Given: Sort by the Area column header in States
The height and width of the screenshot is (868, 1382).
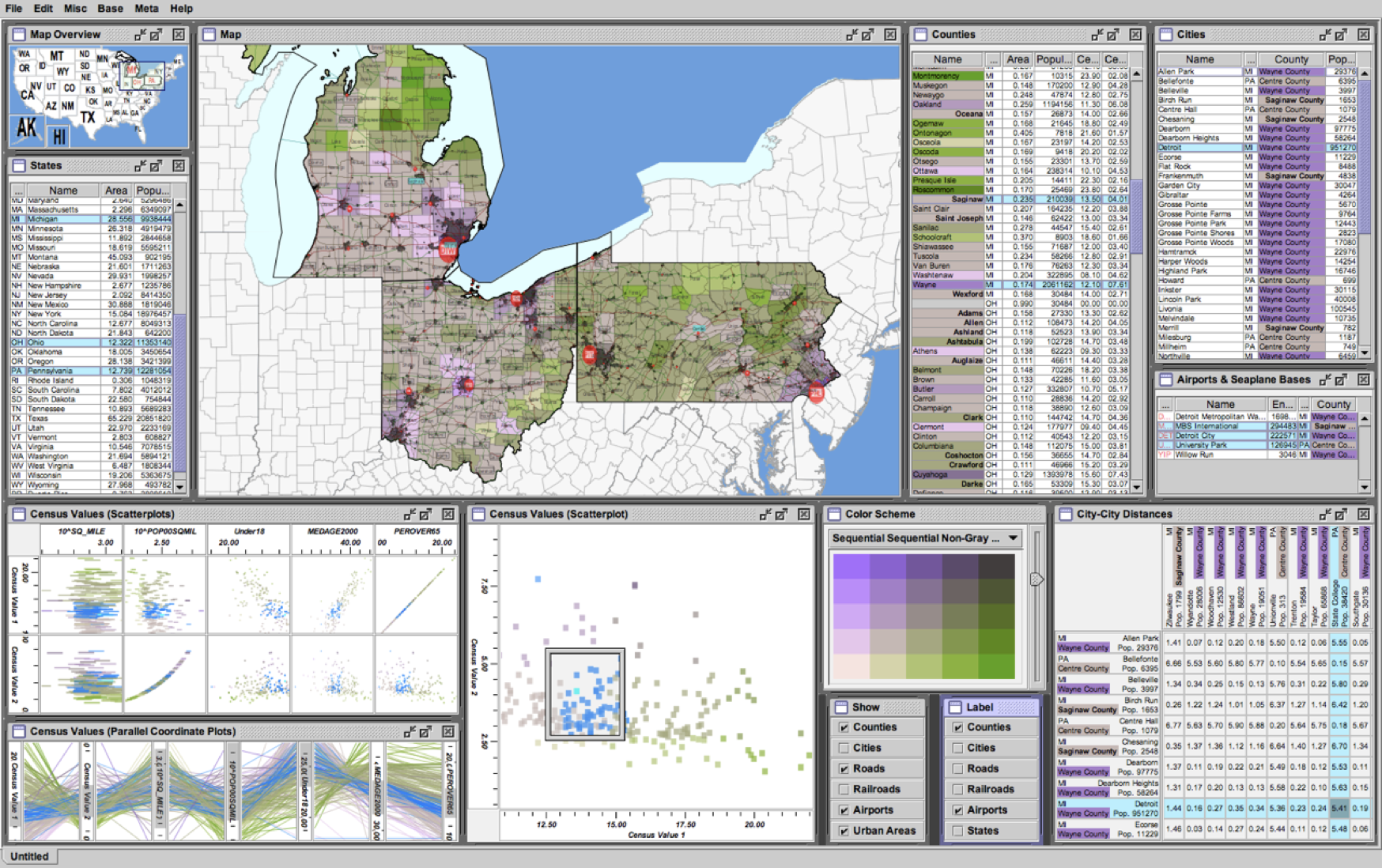Looking at the screenshot, I should 115,190.
